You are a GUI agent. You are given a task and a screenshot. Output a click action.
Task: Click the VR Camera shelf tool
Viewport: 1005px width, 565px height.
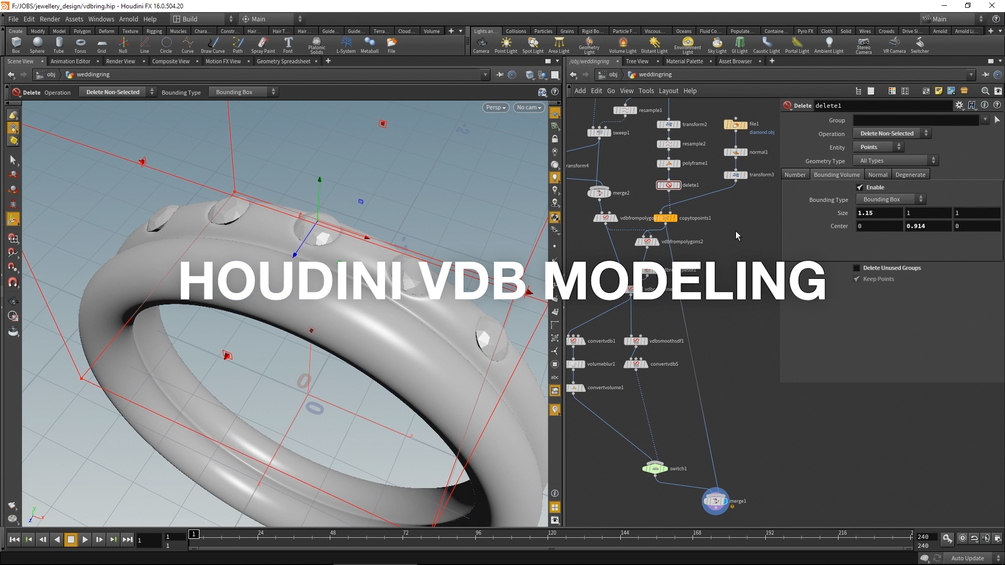[x=894, y=45]
